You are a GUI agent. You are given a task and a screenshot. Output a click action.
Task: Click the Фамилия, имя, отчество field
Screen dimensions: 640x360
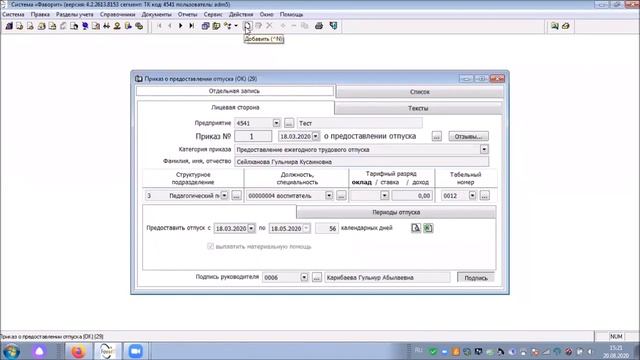pos(361,162)
